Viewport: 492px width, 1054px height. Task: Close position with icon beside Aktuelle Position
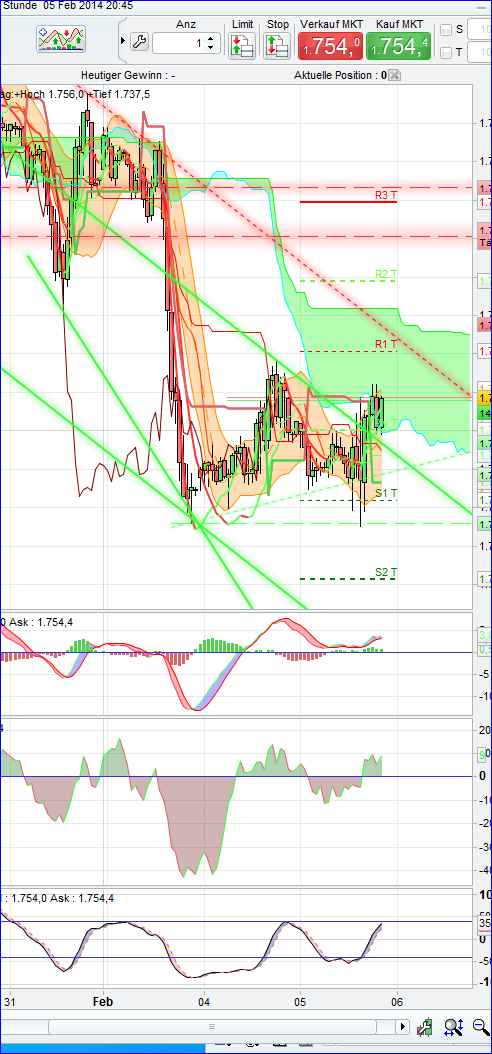(x=395, y=75)
